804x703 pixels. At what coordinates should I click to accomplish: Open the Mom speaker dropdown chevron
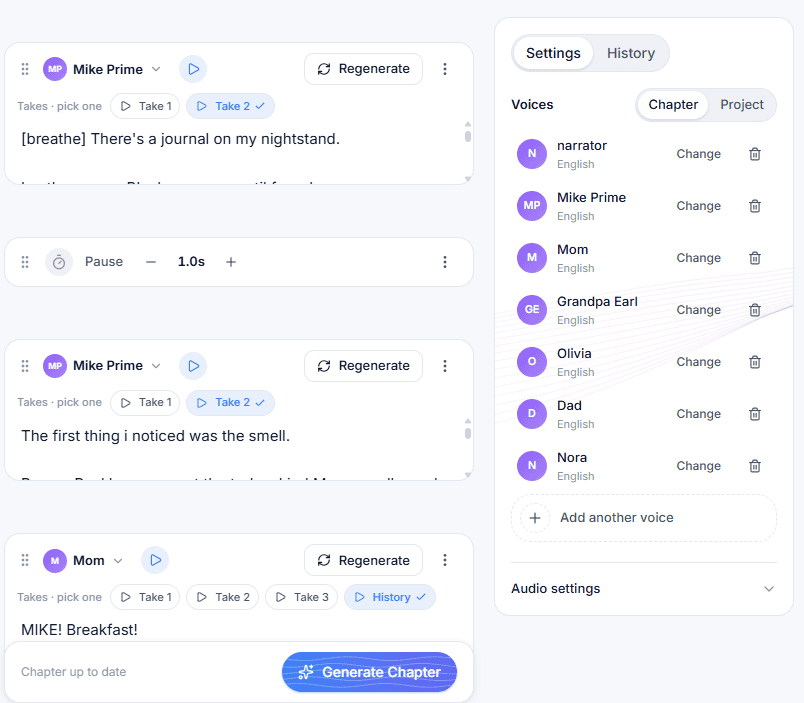tap(118, 560)
